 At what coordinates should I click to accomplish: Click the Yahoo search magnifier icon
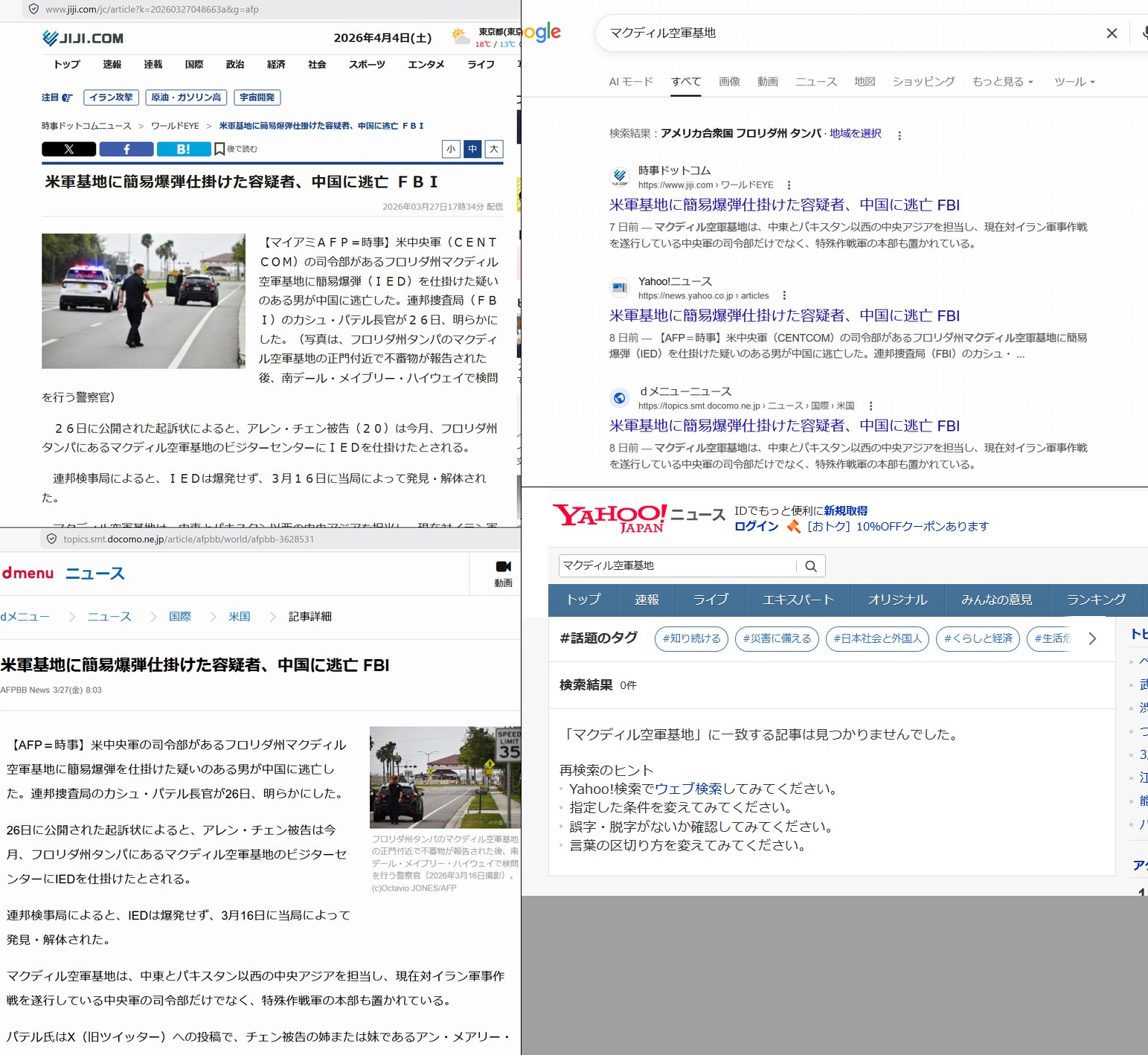[x=810, y=566]
